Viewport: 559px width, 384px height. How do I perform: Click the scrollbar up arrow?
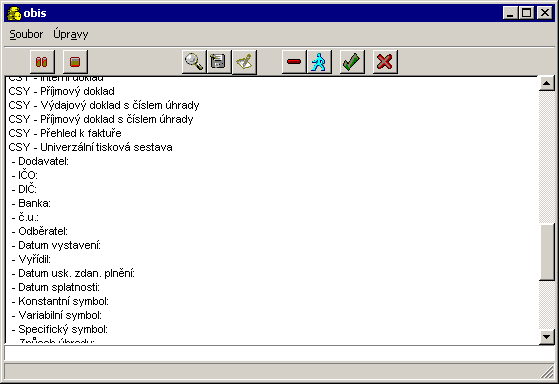(546, 83)
